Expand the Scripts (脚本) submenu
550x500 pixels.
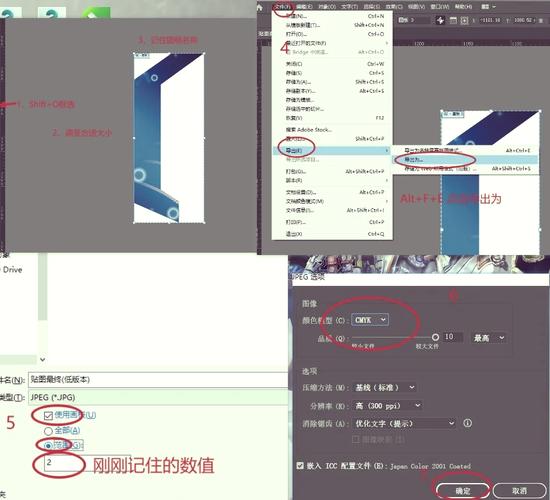pyautogui.click(x=333, y=180)
